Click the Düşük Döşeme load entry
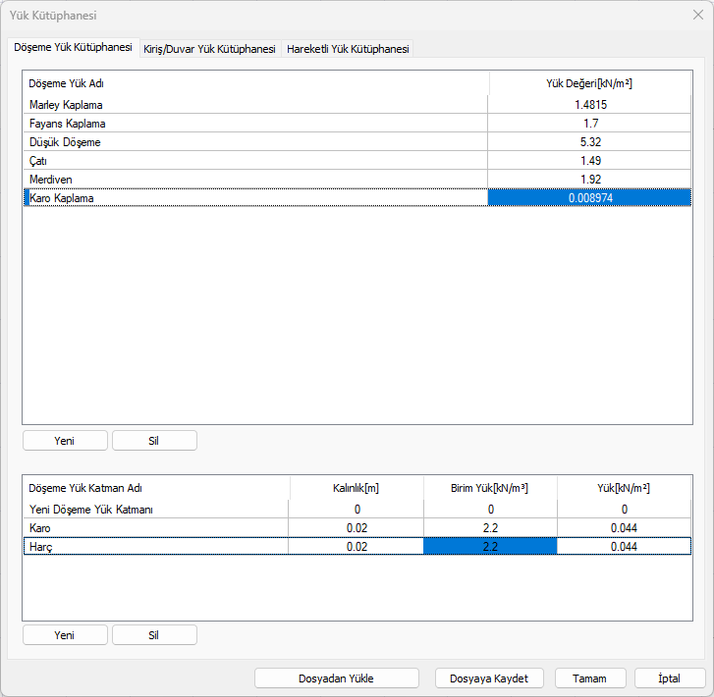Viewport: 714px width, 697px height. 255,142
